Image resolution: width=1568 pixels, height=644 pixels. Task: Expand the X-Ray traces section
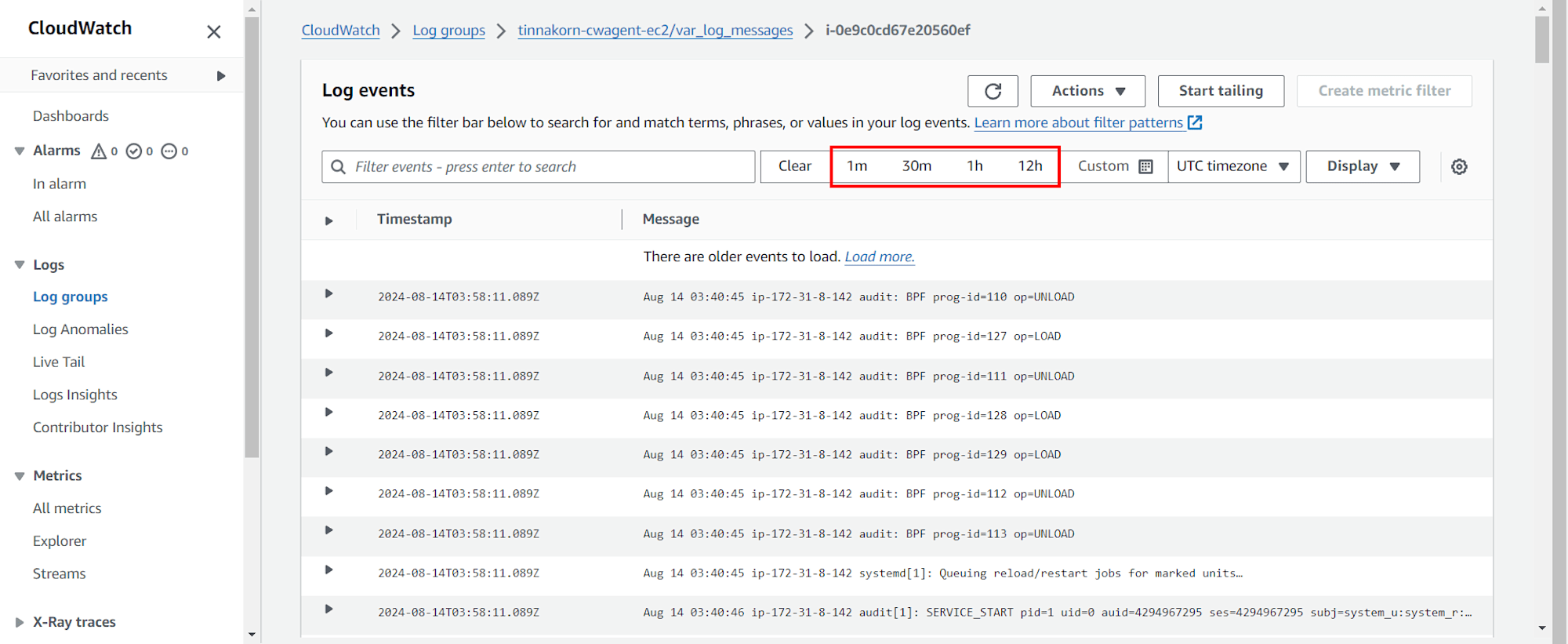point(20,622)
